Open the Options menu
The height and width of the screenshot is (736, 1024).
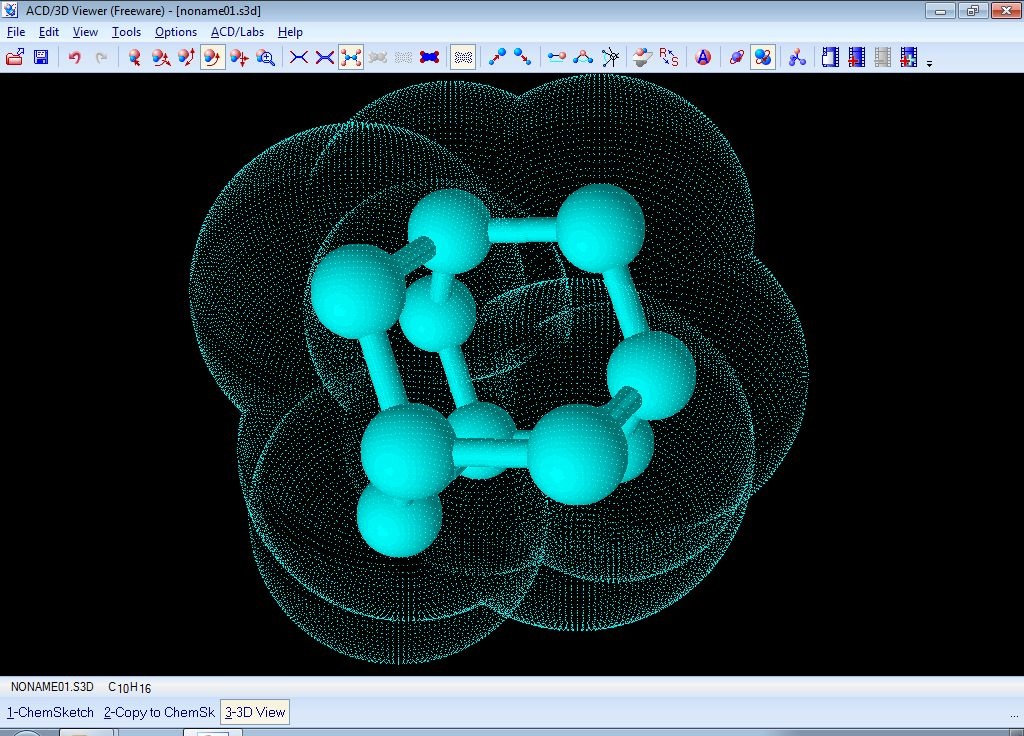click(x=175, y=32)
